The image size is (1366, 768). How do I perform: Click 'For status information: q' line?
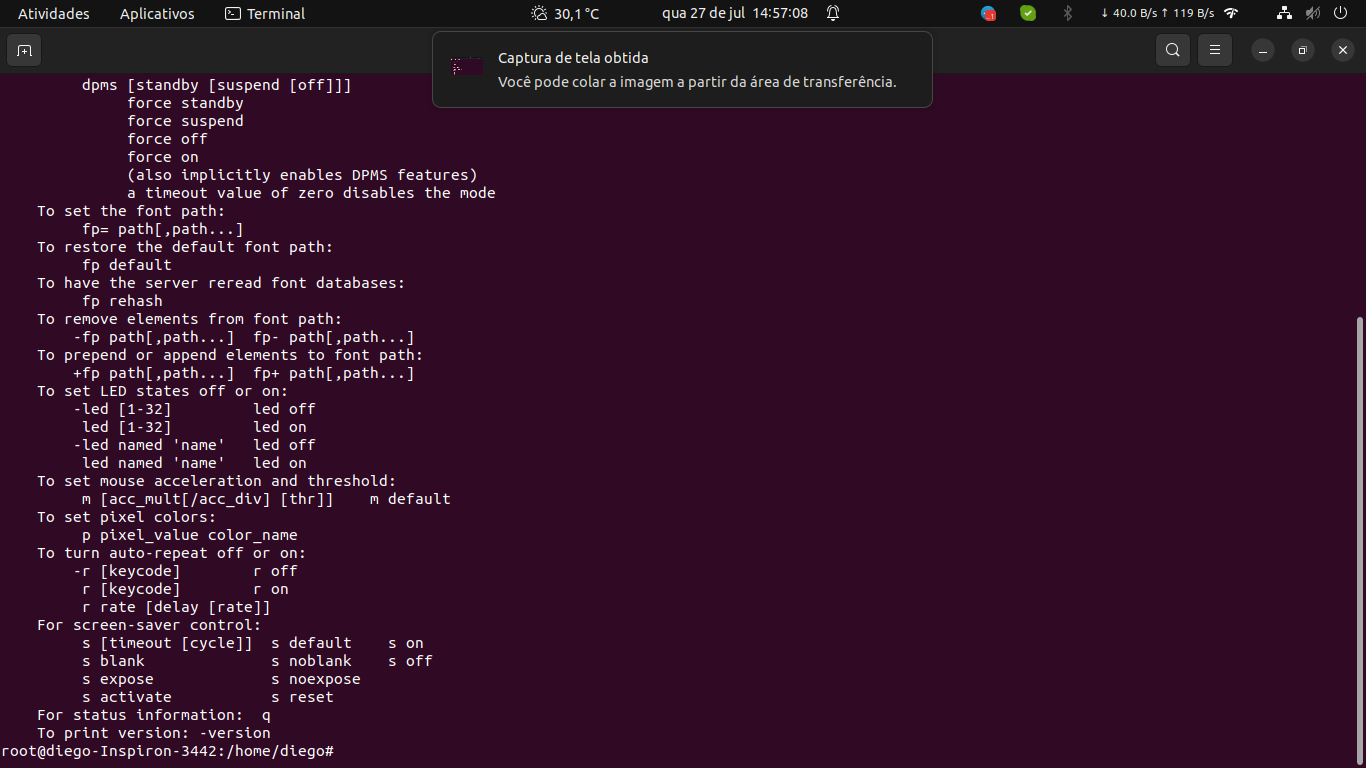154,715
